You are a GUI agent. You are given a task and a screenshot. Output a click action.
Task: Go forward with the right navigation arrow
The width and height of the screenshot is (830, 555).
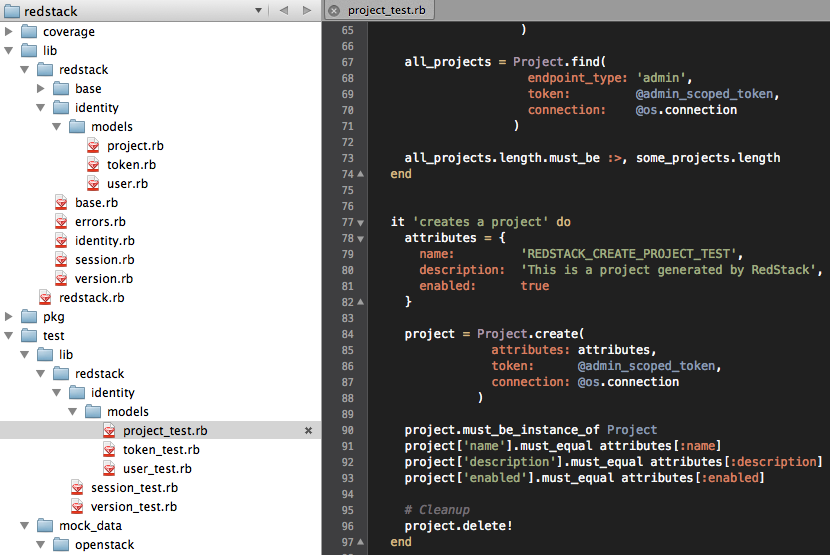coord(307,11)
